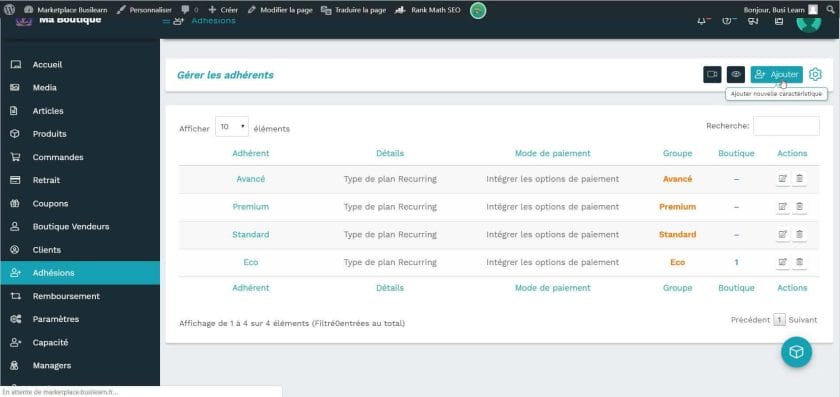This screenshot has height=397, width=840.
Task: Click the edit icon for Avancé row
Action: point(783,179)
